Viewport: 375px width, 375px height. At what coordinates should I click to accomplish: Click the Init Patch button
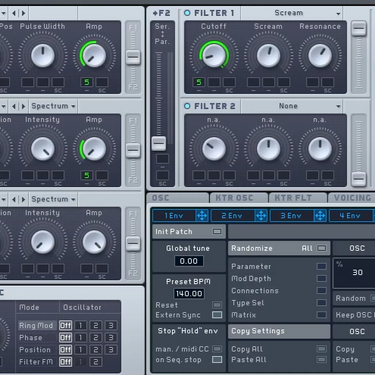point(189,231)
